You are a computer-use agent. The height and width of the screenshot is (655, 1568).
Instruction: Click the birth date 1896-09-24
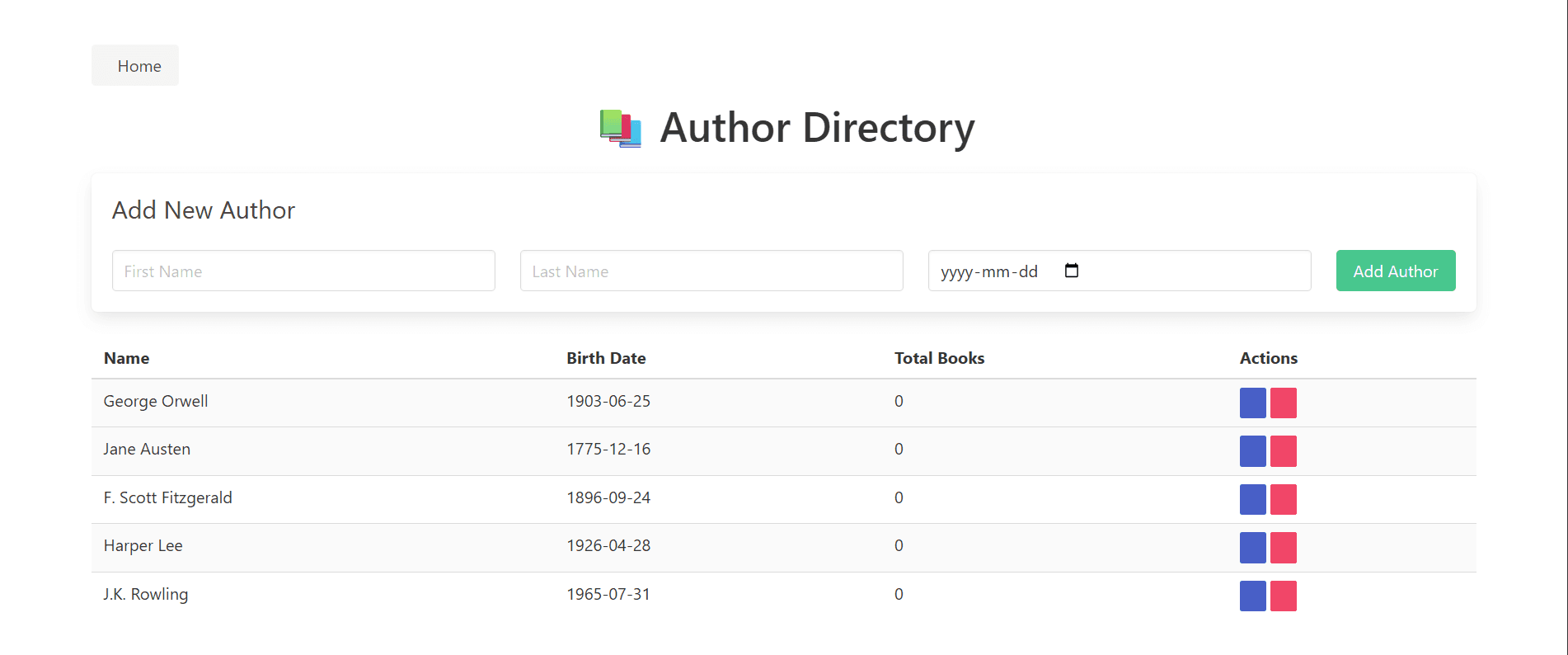click(x=608, y=497)
